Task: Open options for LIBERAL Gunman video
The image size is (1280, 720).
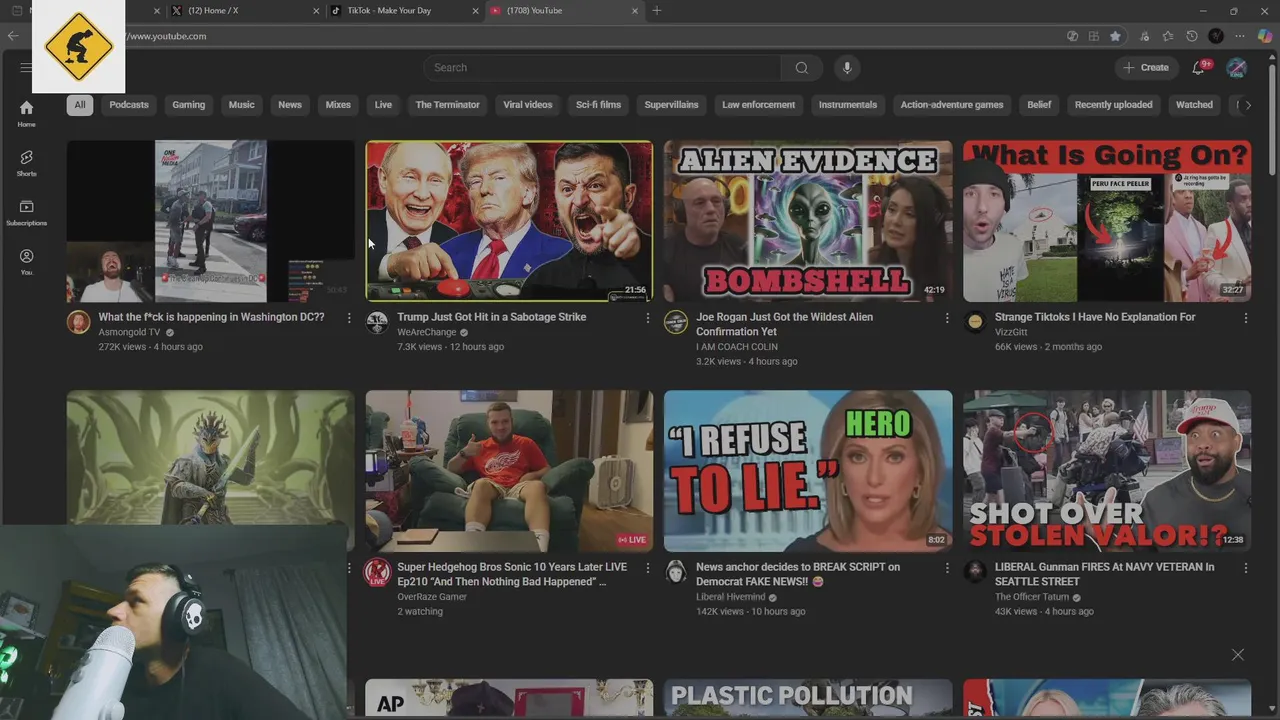Action: [x=1246, y=568]
